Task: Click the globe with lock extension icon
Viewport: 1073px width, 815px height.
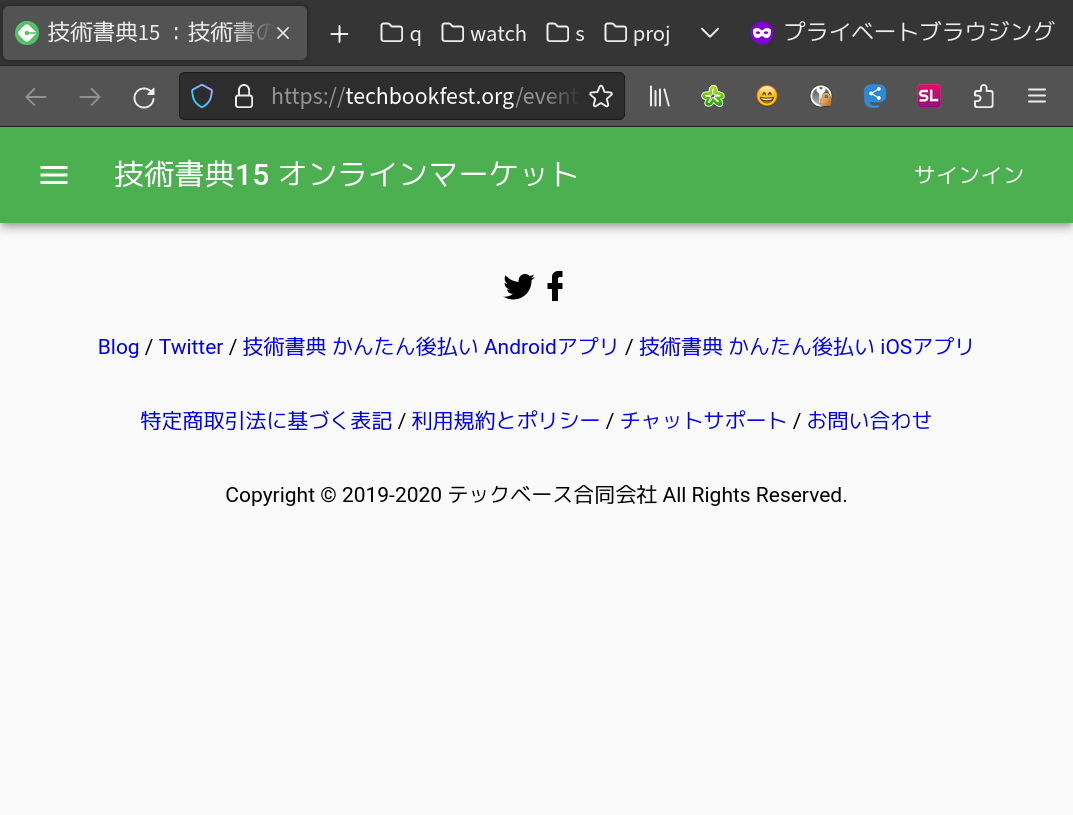Action: (820, 96)
